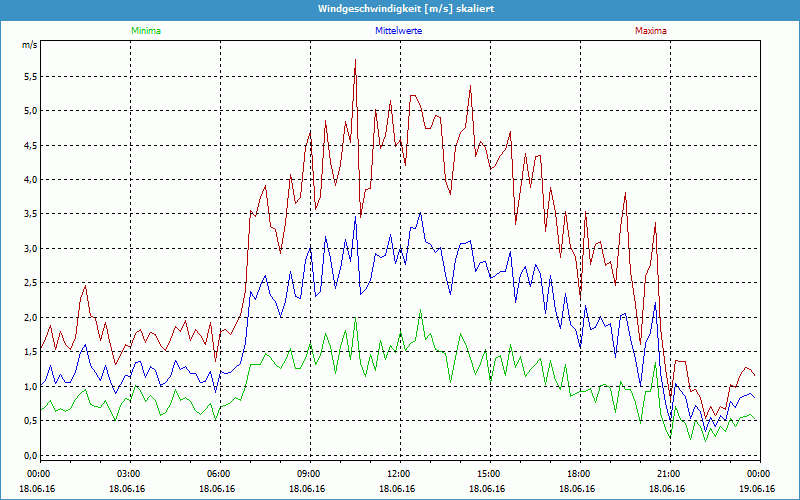Screen dimensions: 800x500
Task: Select the 18:00 time axis marker
Action: 578,474
